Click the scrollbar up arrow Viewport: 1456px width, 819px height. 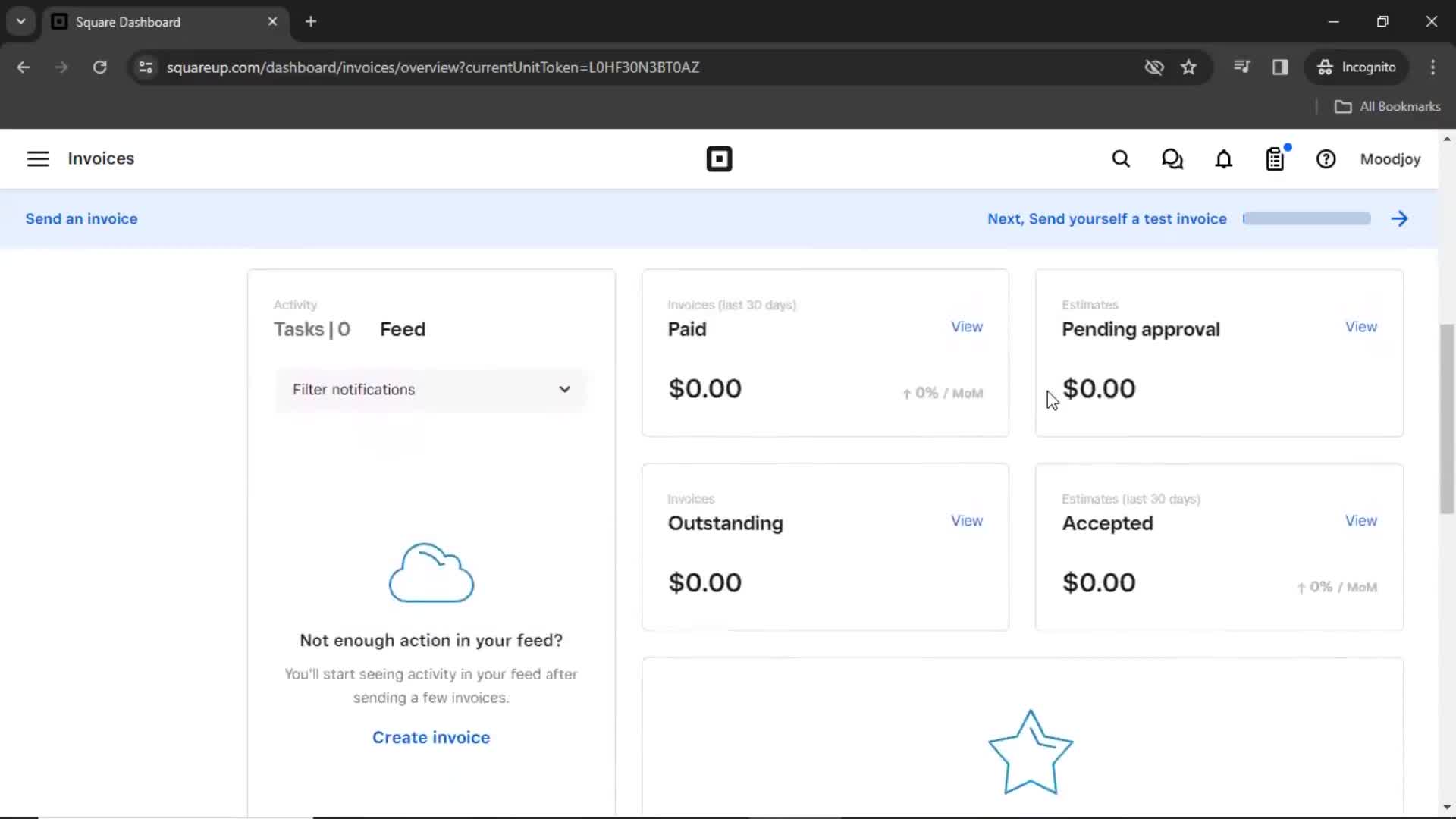coord(1447,139)
